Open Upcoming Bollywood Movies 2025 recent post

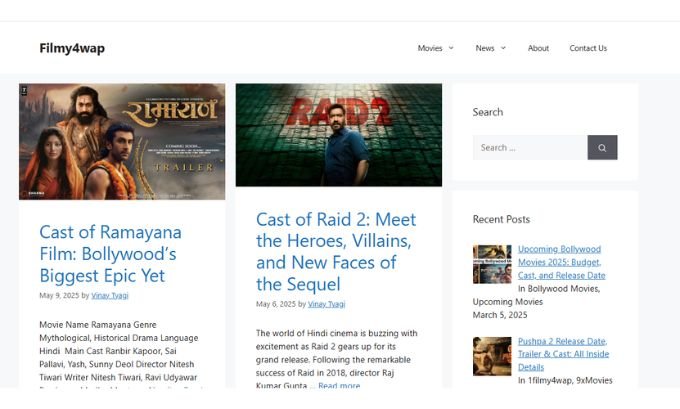click(562, 262)
